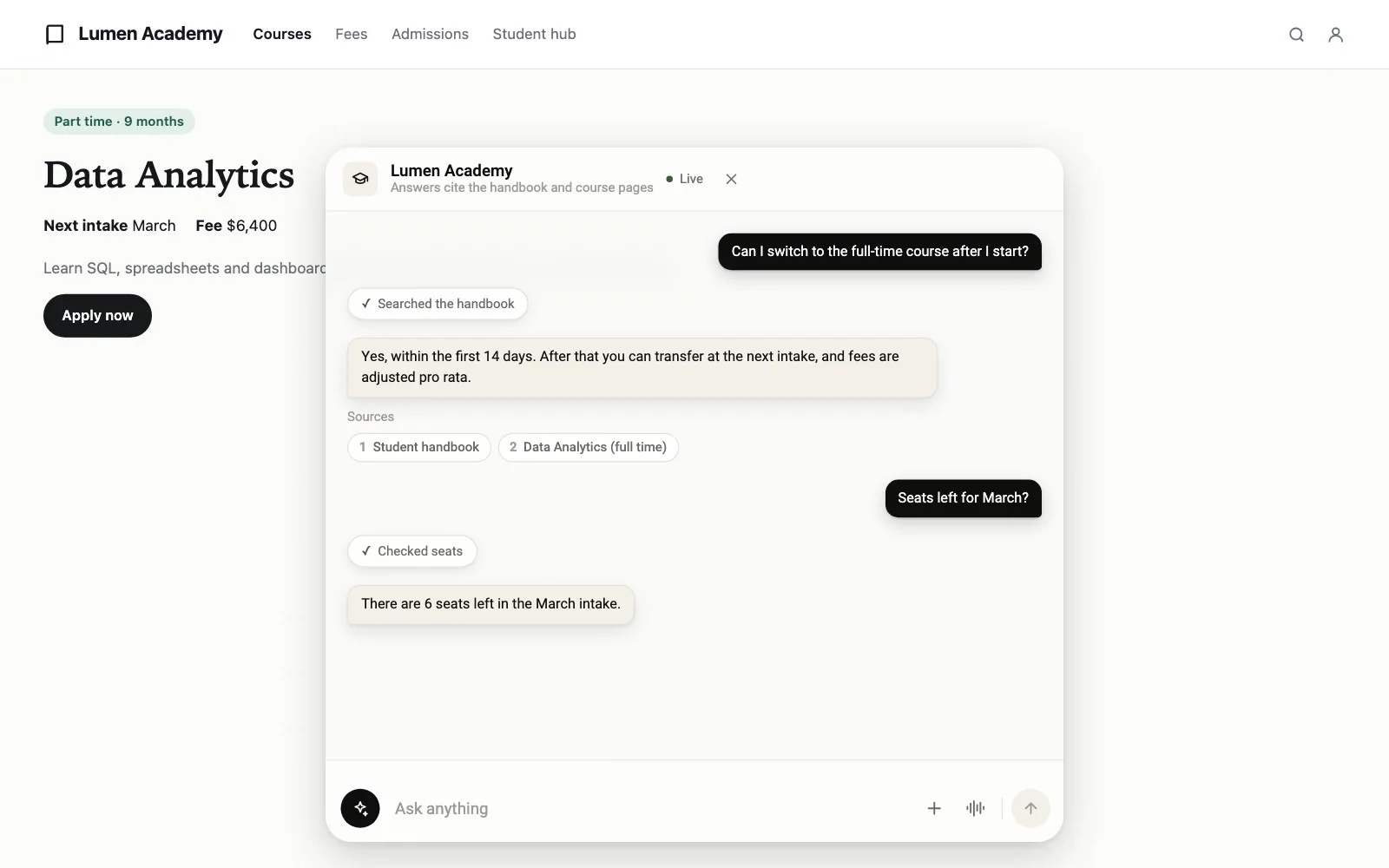Click the Lumen Academy site title

point(150,34)
